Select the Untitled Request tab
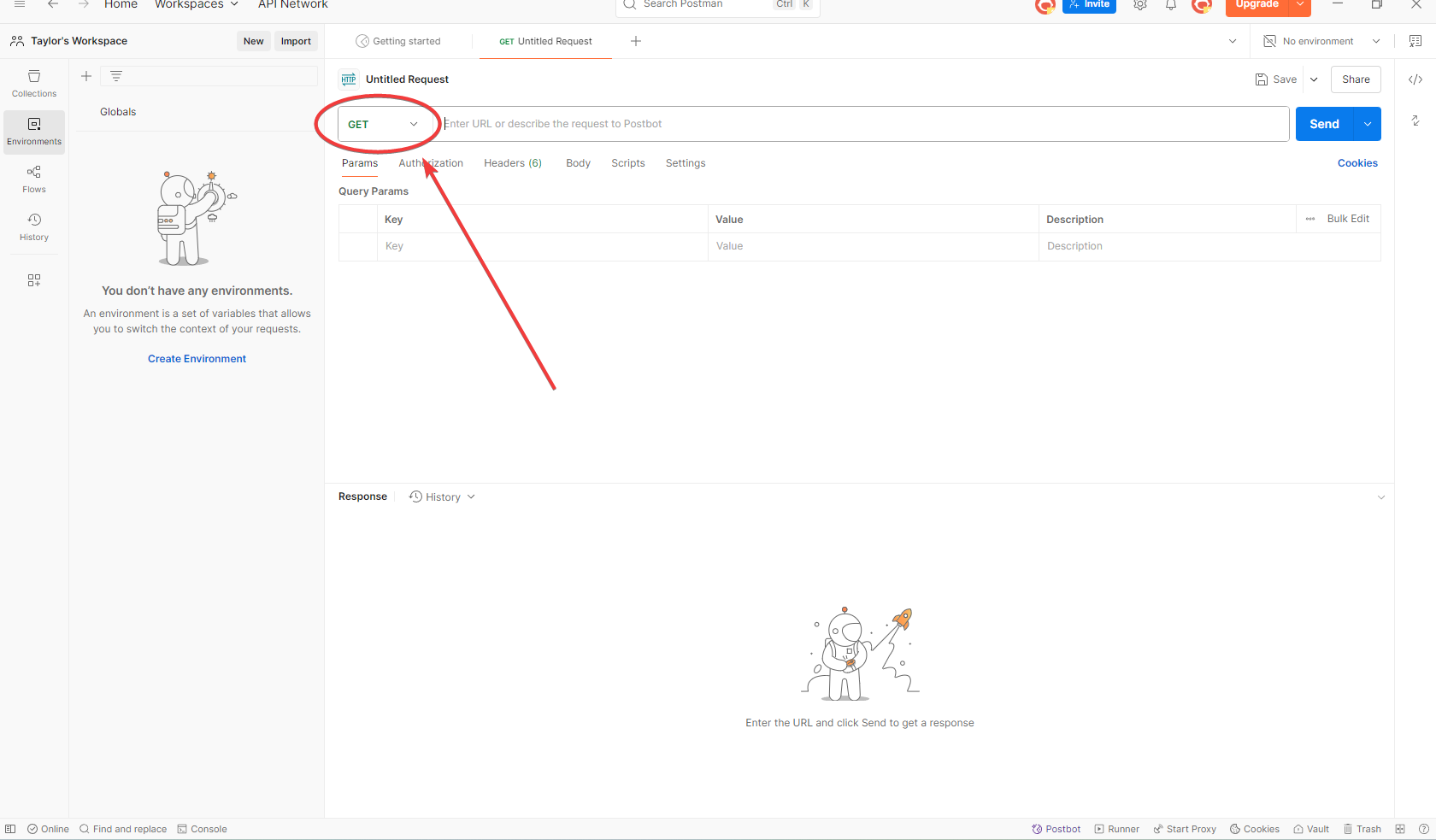 (545, 41)
